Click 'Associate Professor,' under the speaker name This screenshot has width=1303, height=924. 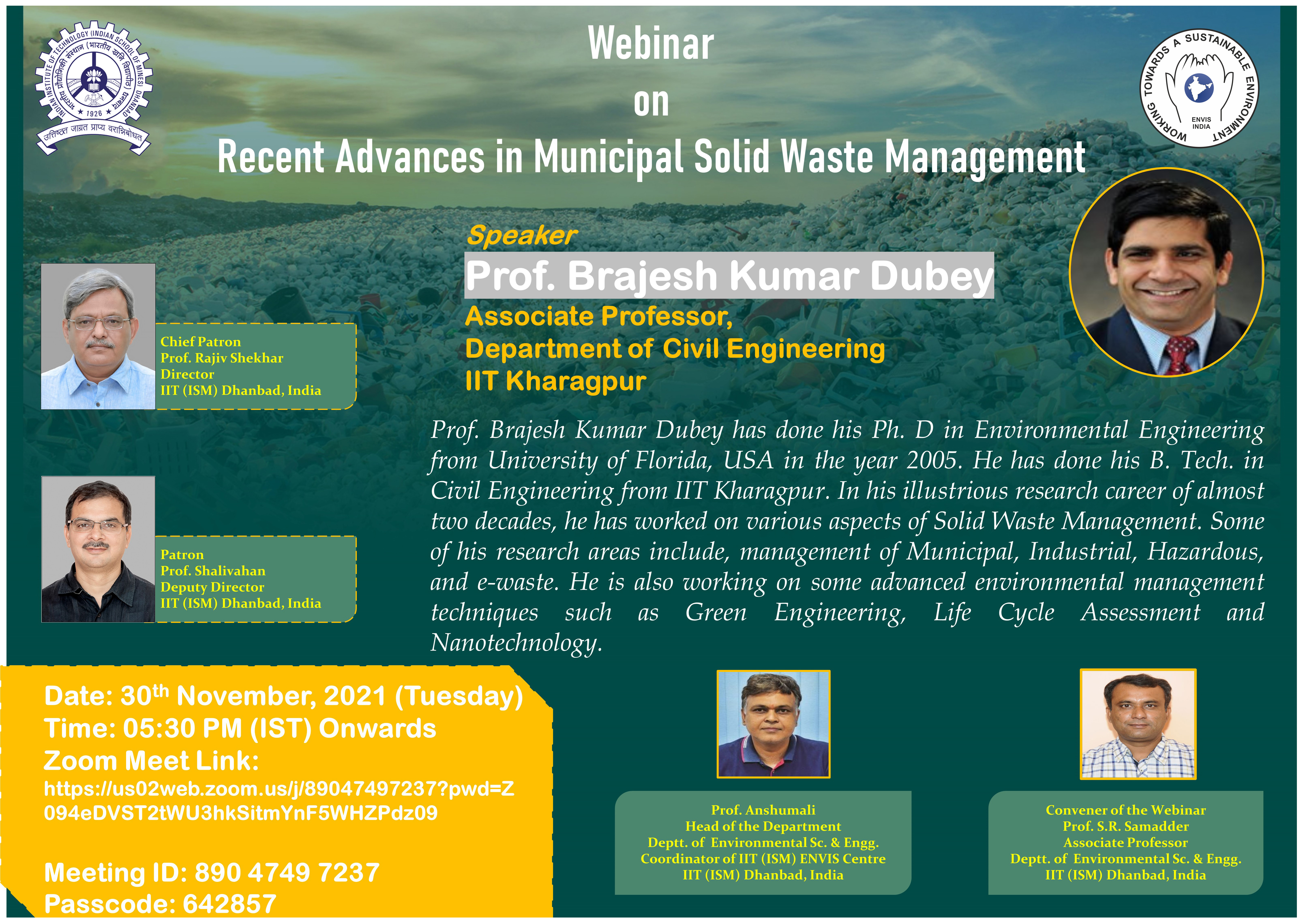(599, 316)
